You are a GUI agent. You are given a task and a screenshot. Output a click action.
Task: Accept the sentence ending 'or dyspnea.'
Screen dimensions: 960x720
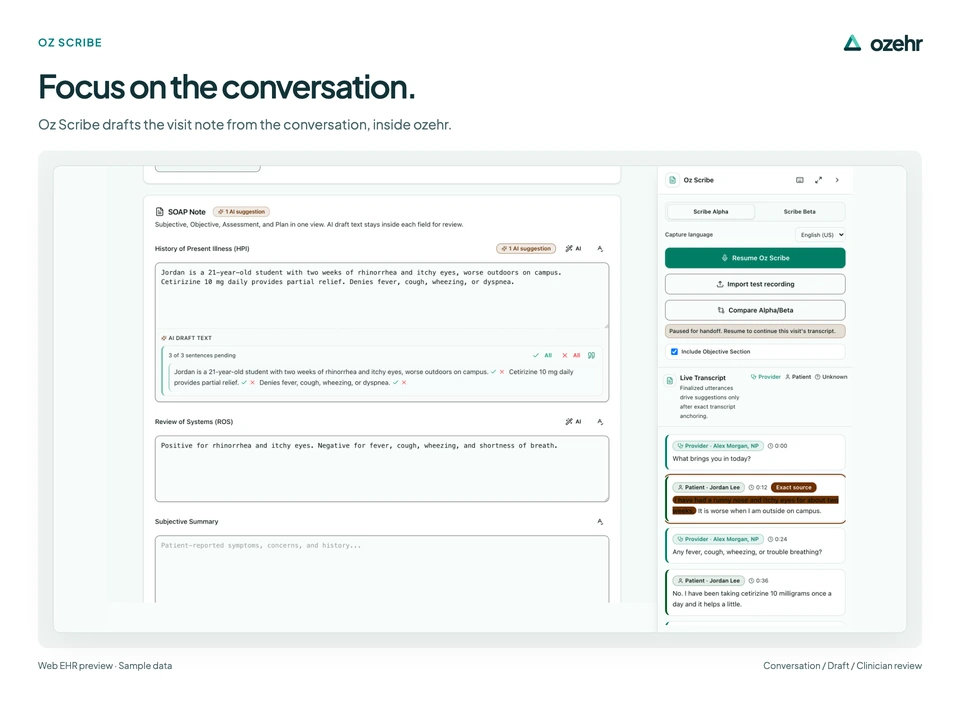coord(396,383)
